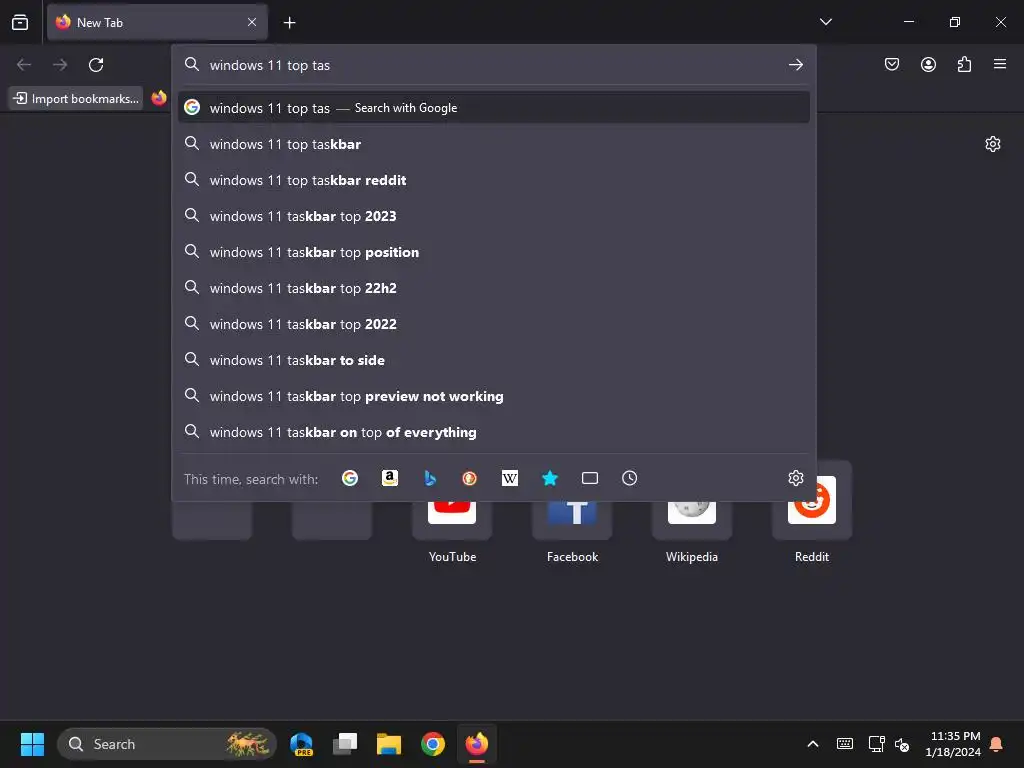The height and width of the screenshot is (768, 1024).
Task: Go forward one page
Action: (60, 65)
